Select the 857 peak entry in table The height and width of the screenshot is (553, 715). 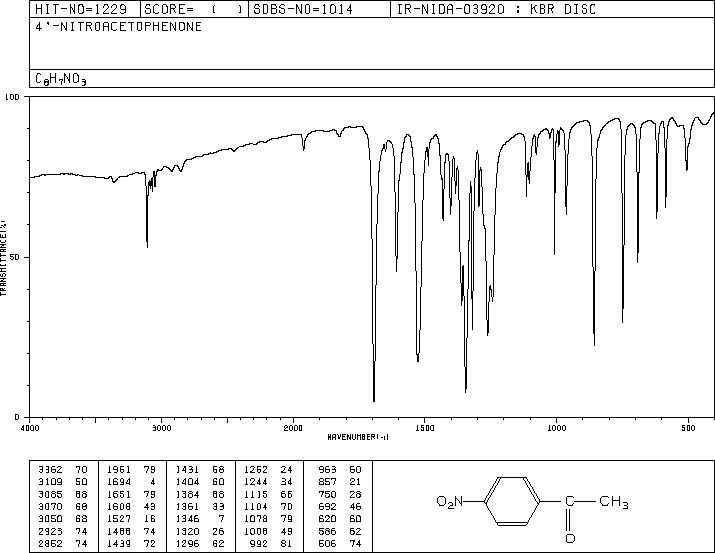tap(340, 482)
